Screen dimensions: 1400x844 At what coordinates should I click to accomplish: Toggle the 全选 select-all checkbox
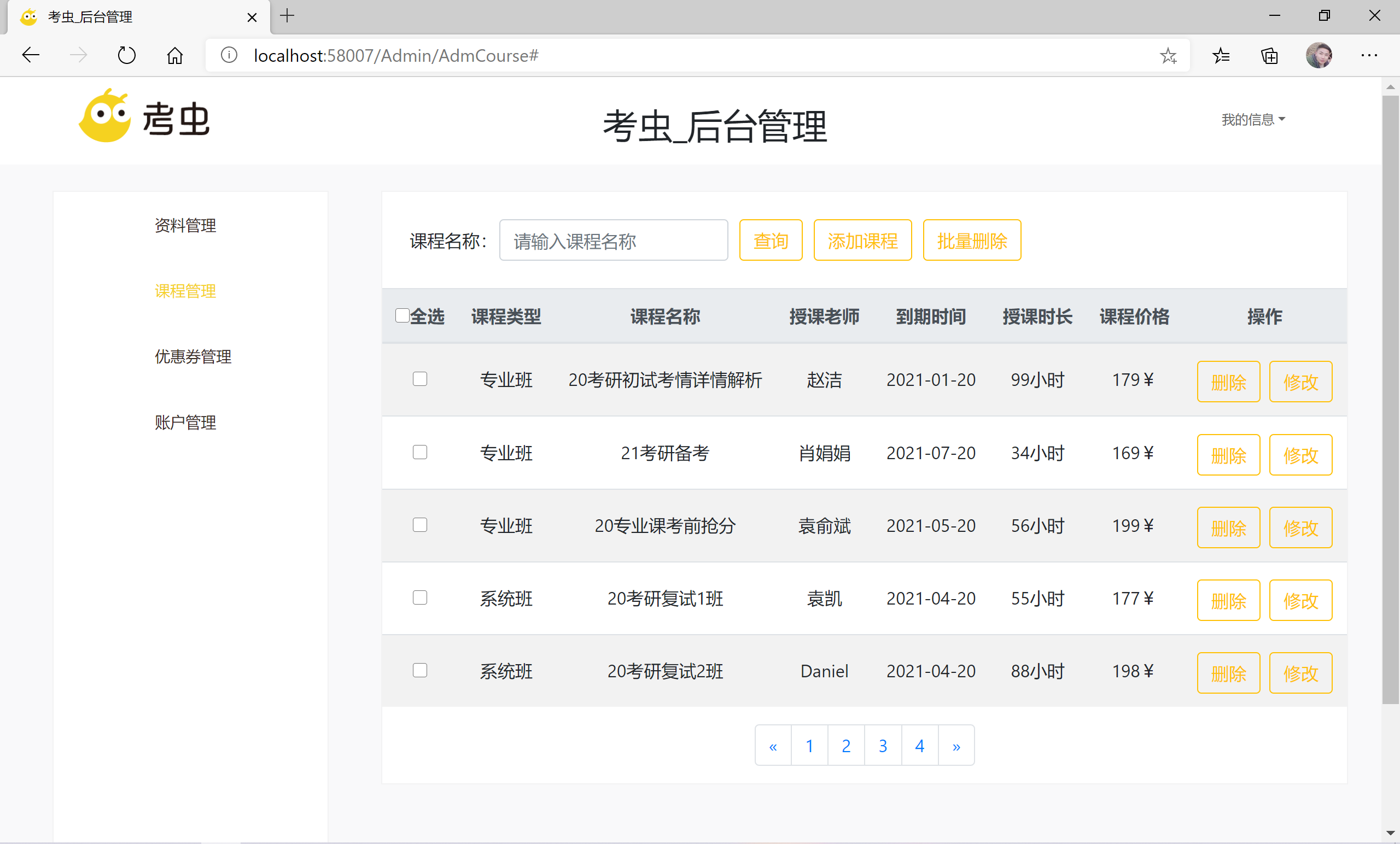[402, 316]
